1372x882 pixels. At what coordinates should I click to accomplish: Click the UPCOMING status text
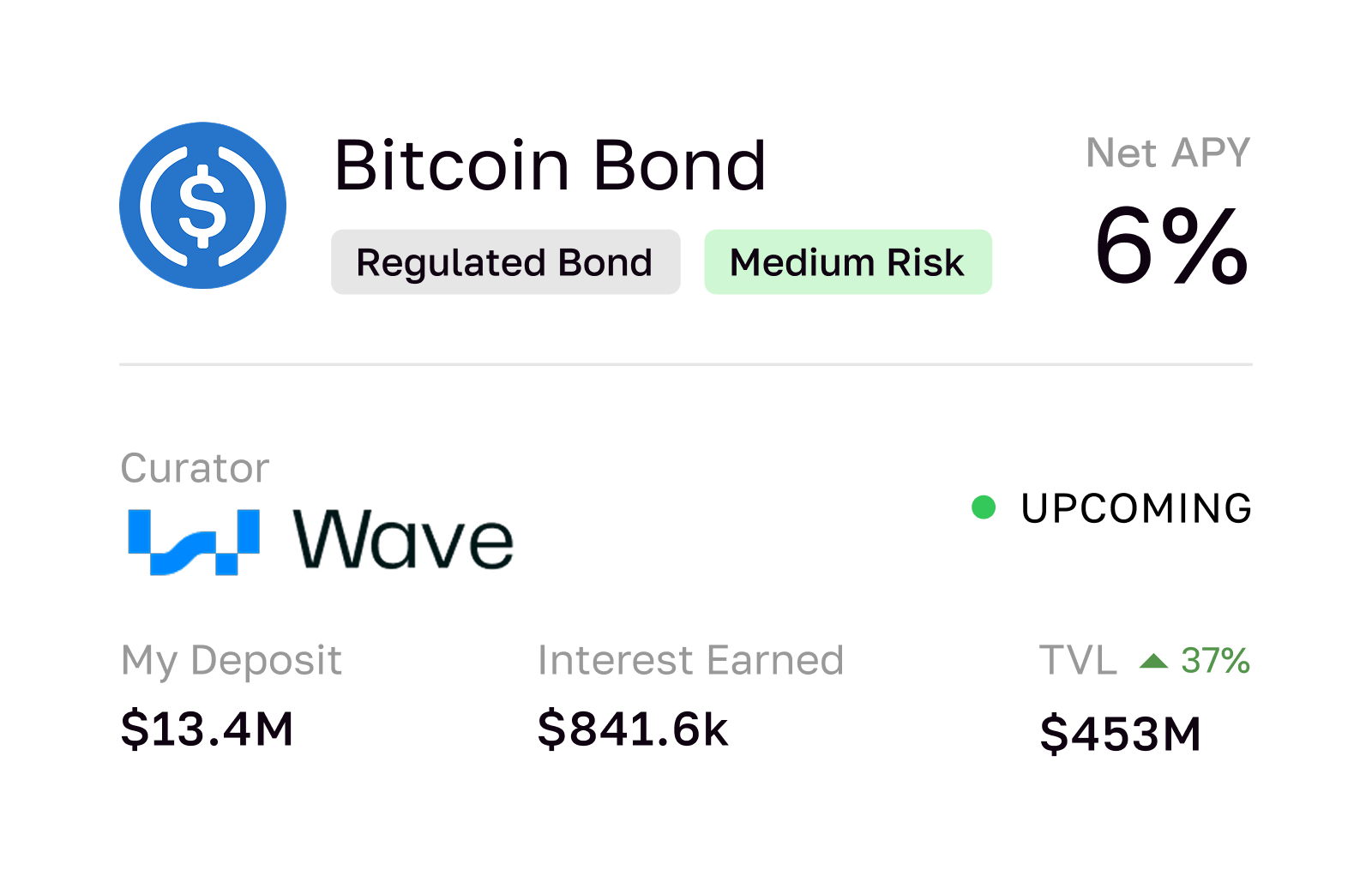pyautogui.click(x=1136, y=508)
